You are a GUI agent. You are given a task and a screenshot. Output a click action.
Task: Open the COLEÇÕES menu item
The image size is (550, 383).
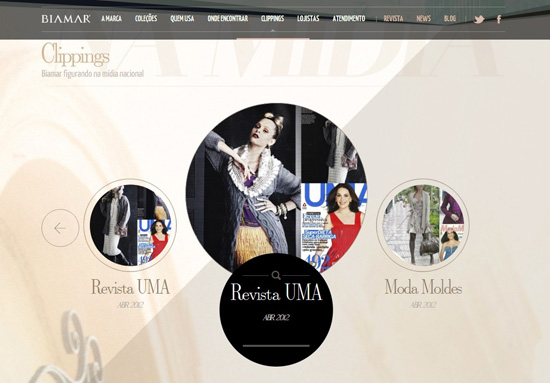146,19
